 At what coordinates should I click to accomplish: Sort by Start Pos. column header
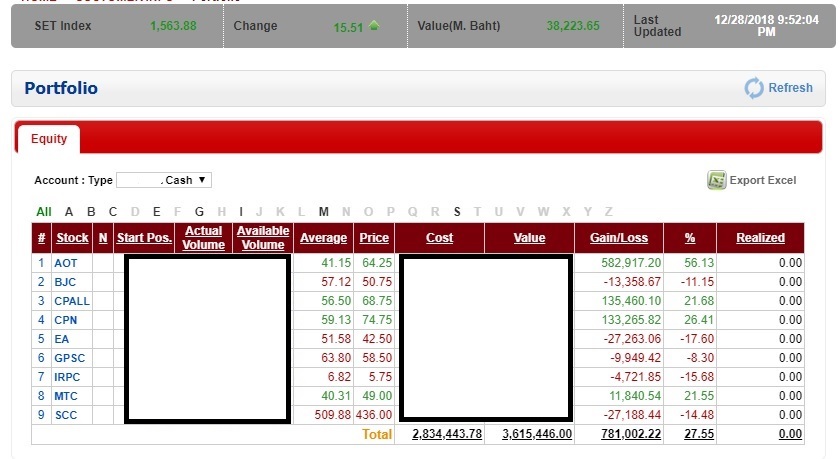tap(144, 238)
